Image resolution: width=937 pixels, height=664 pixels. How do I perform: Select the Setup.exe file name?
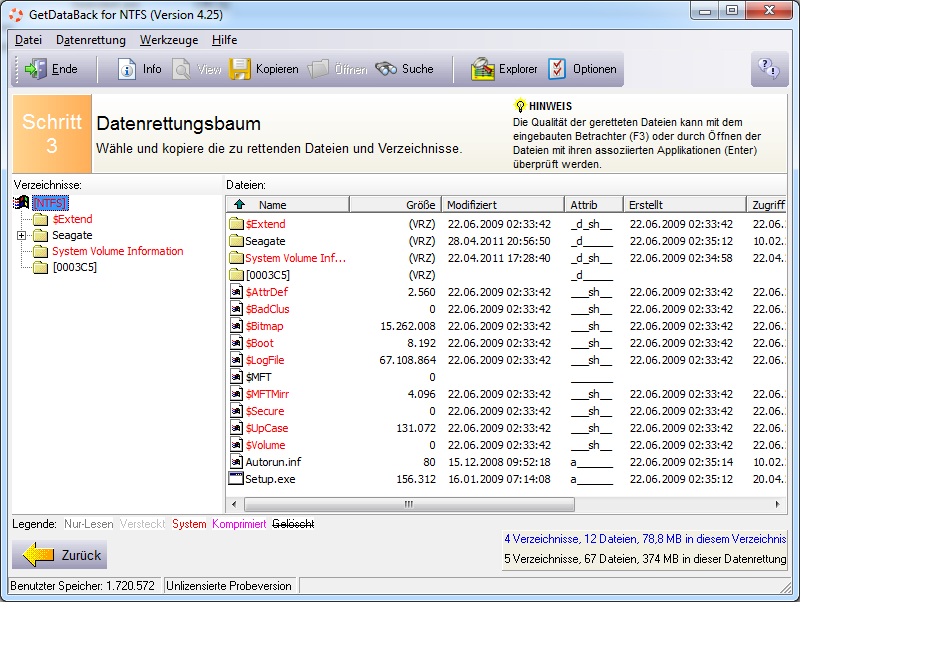point(270,479)
